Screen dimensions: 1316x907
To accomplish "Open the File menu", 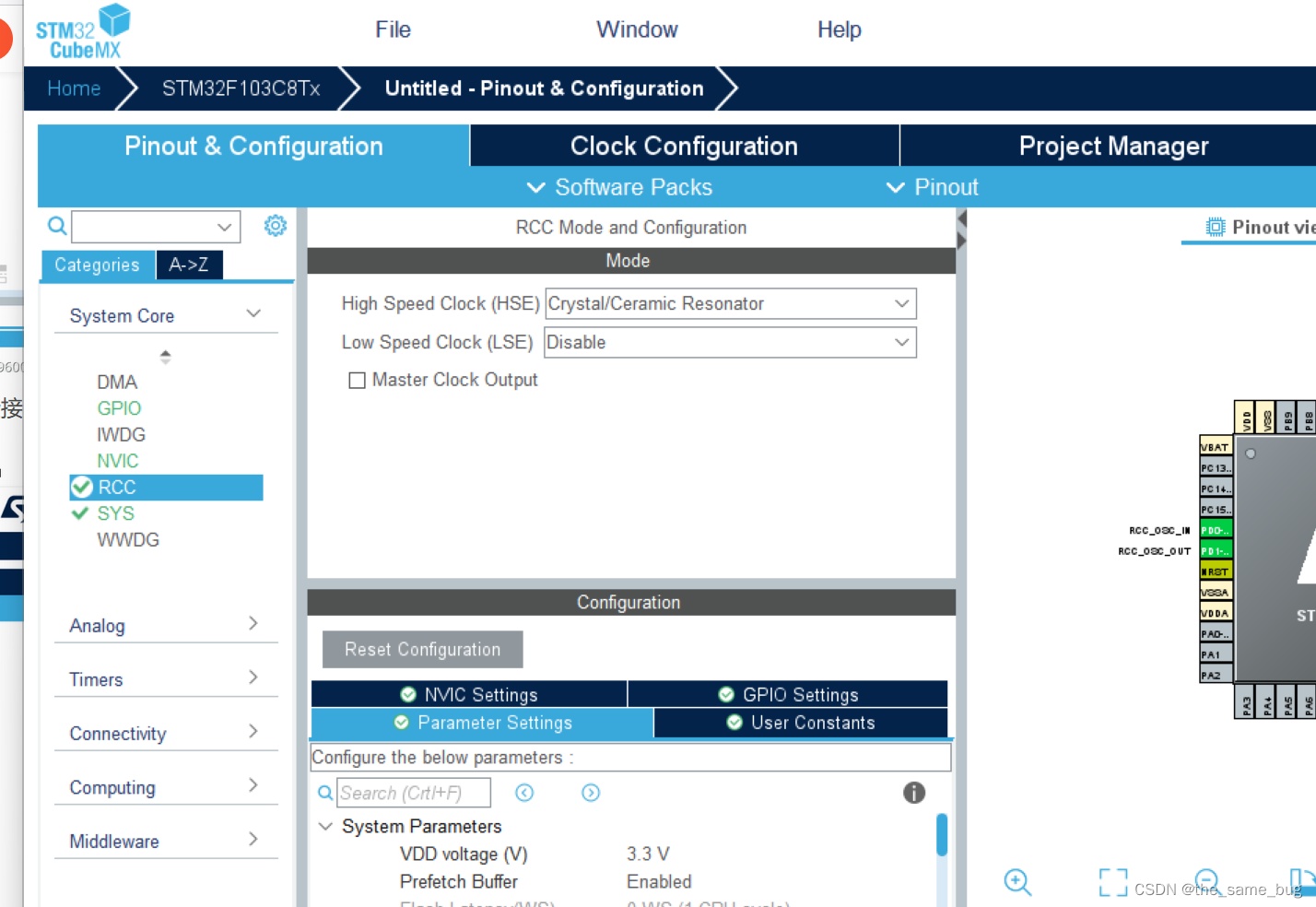I will (393, 29).
